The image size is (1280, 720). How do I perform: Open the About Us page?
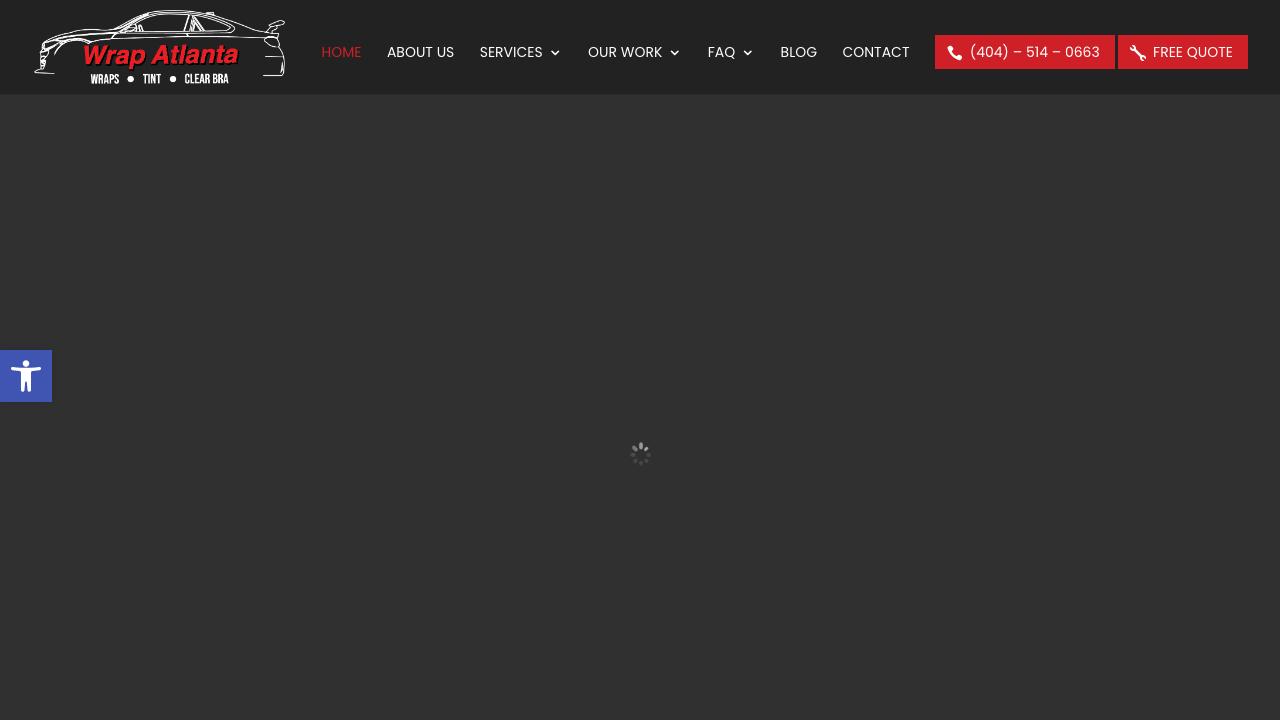coord(420,52)
